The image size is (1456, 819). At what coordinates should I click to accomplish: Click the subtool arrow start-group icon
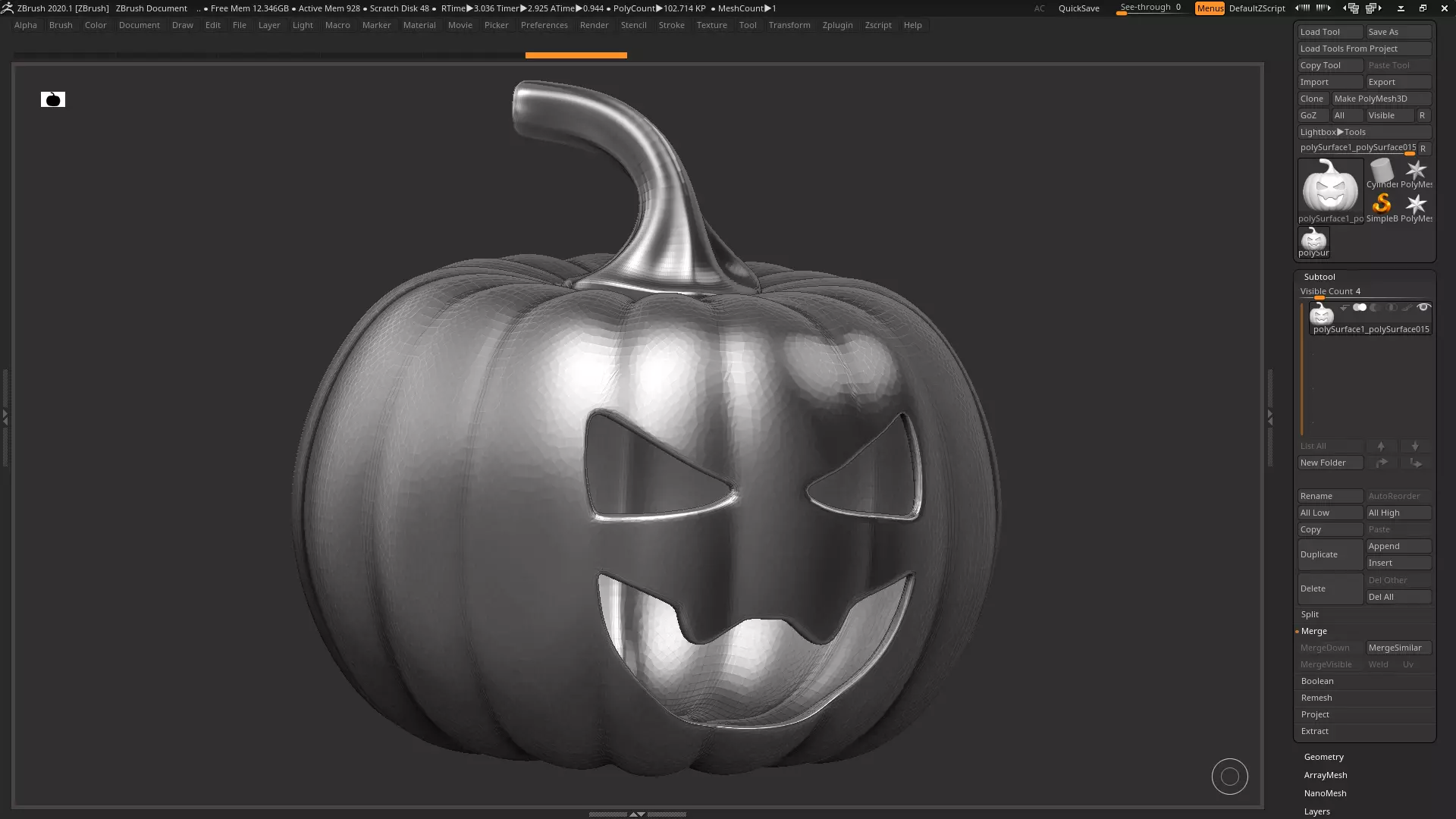1344,308
